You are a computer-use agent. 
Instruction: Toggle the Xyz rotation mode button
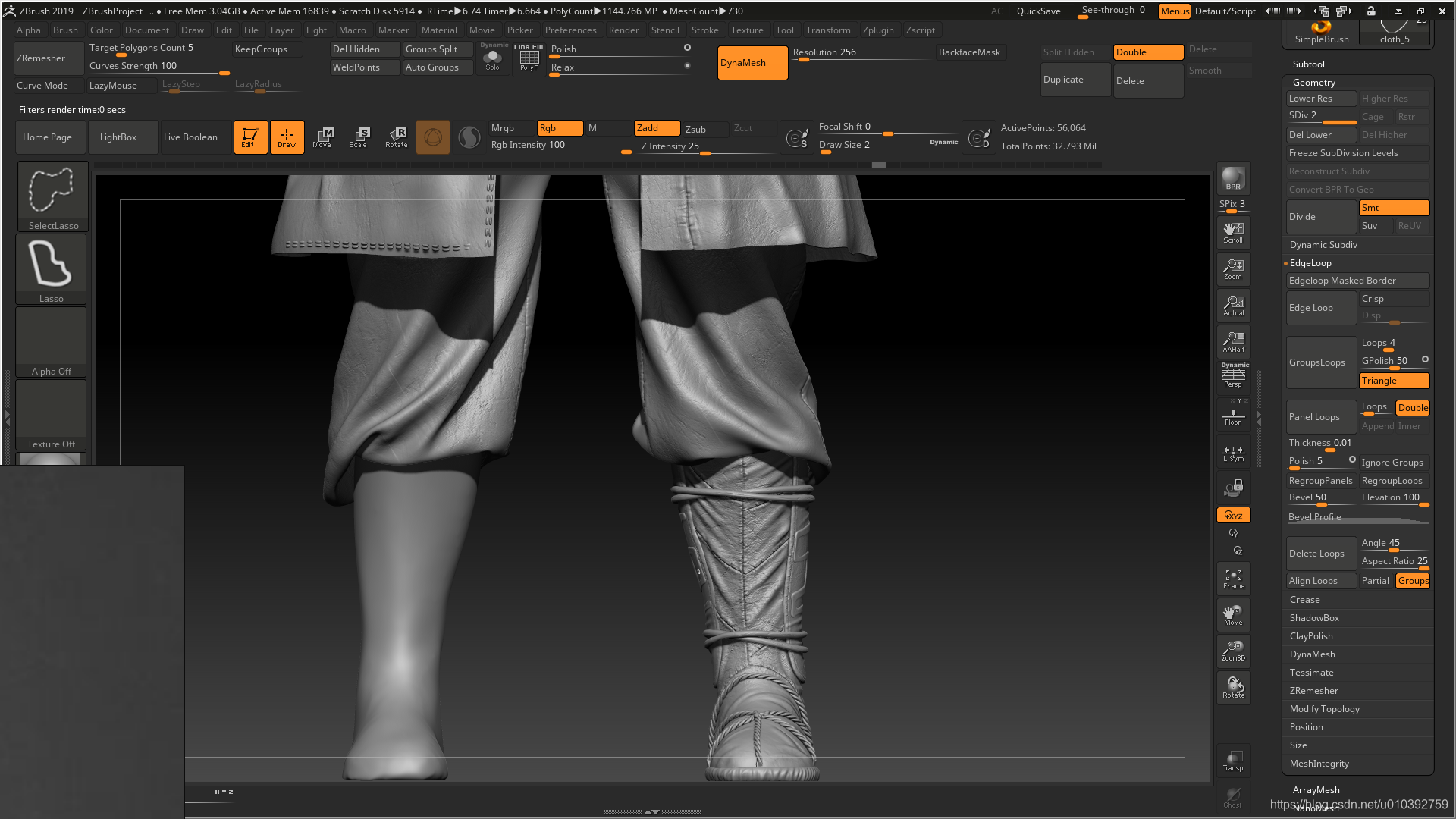(1233, 515)
